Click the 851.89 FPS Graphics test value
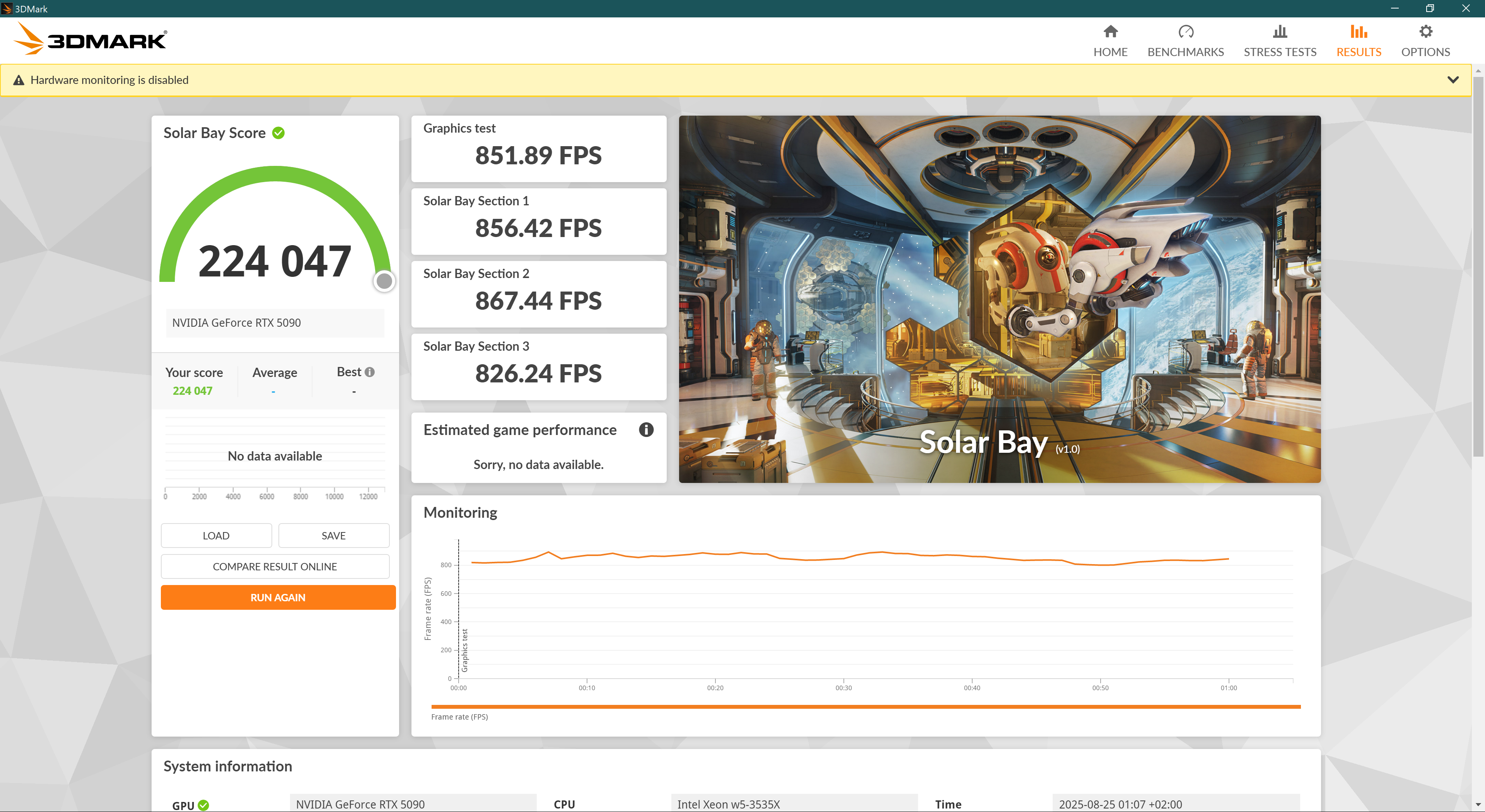Image resolution: width=1485 pixels, height=812 pixels. click(x=538, y=155)
